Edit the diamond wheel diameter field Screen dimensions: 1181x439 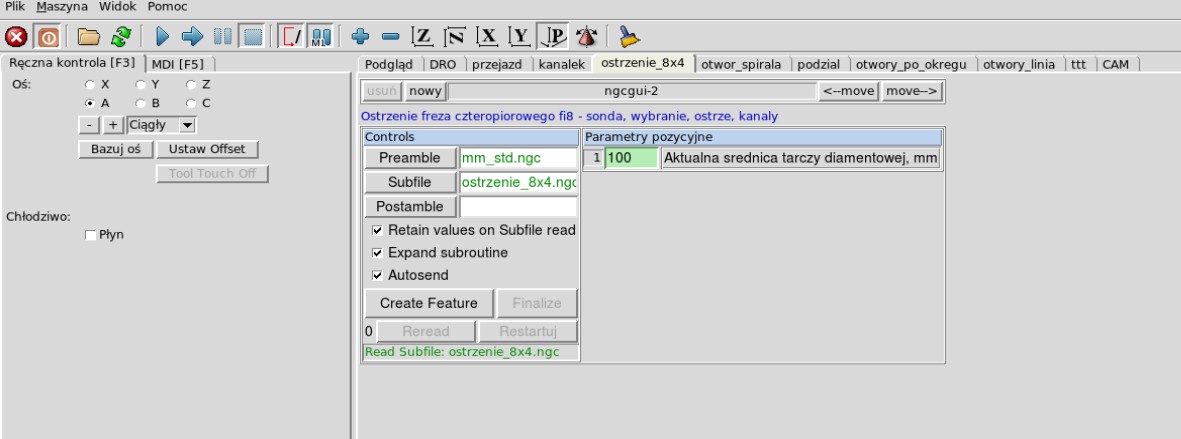(631, 159)
